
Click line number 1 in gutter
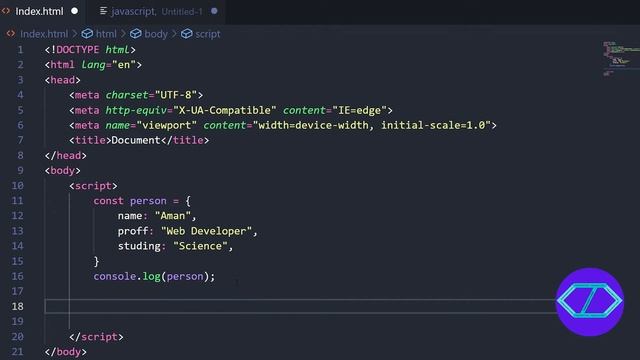[20, 50]
